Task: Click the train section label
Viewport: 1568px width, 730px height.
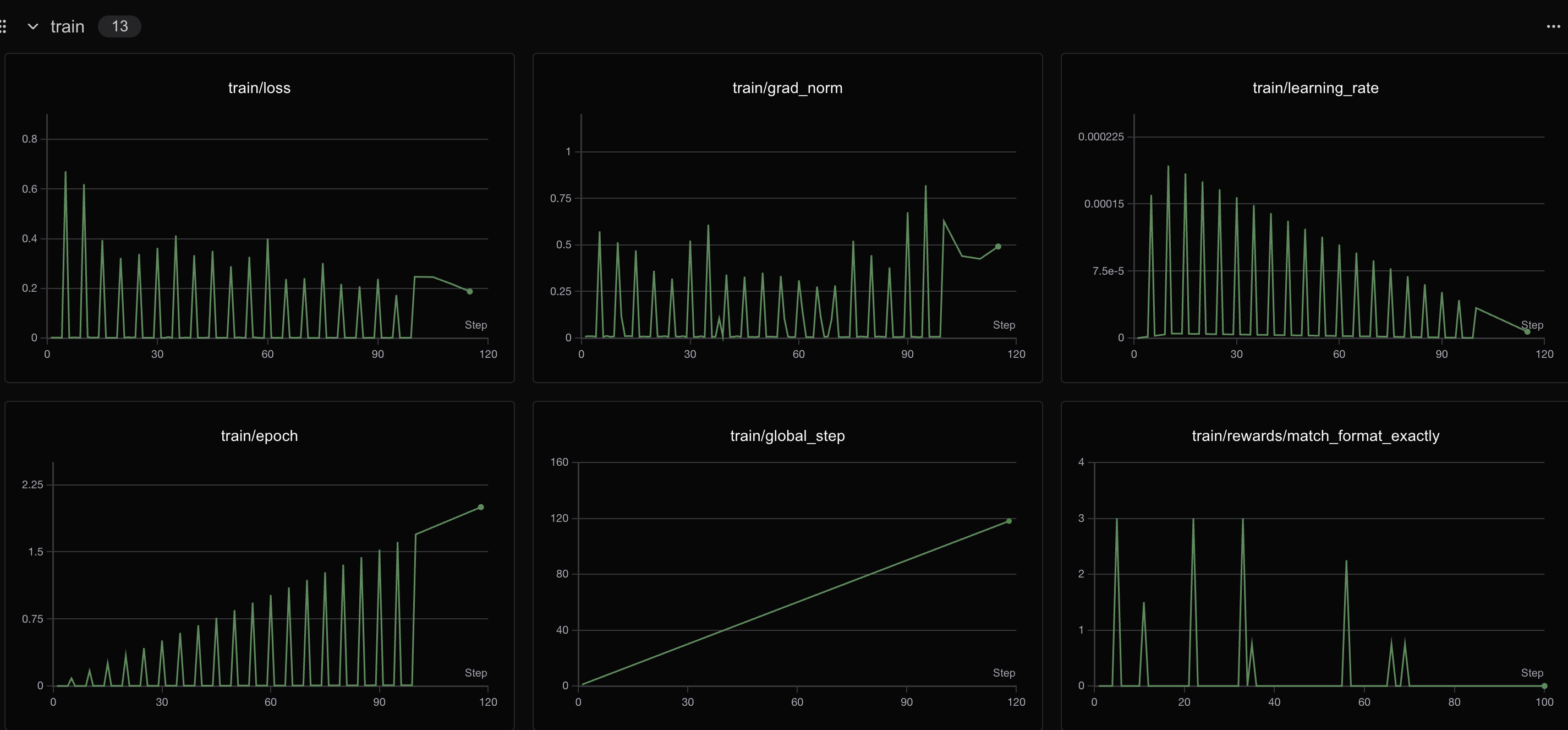Action: coord(67,26)
